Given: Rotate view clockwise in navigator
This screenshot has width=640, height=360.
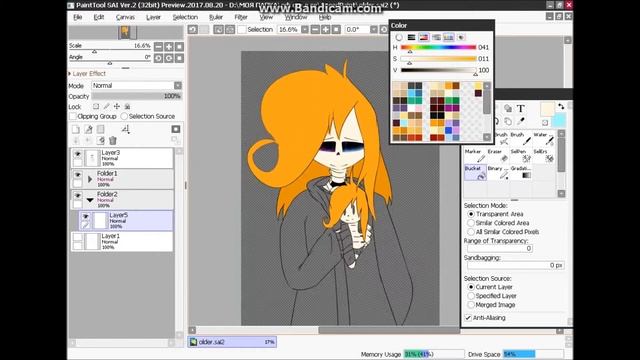Looking at the screenshot, I should tap(169, 58).
